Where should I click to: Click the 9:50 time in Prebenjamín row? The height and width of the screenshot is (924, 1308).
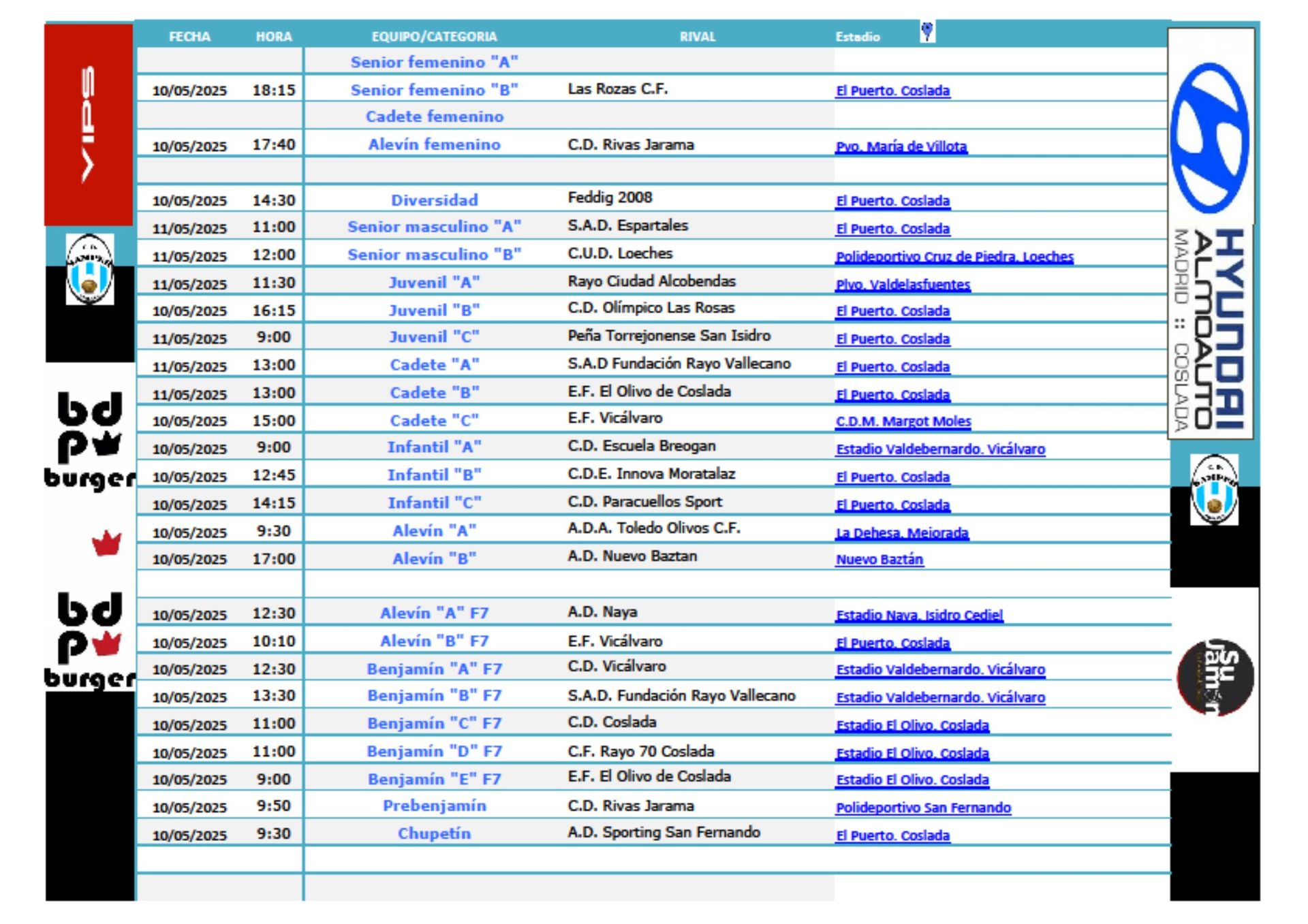274,807
